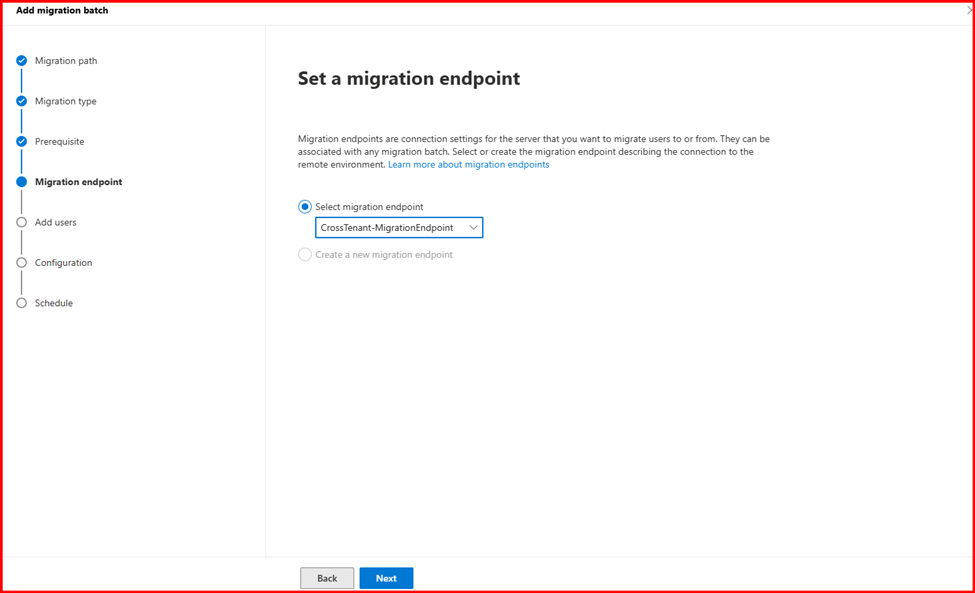
Task: Click the Migration path completed checkmark icon
Action: pos(21,61)
